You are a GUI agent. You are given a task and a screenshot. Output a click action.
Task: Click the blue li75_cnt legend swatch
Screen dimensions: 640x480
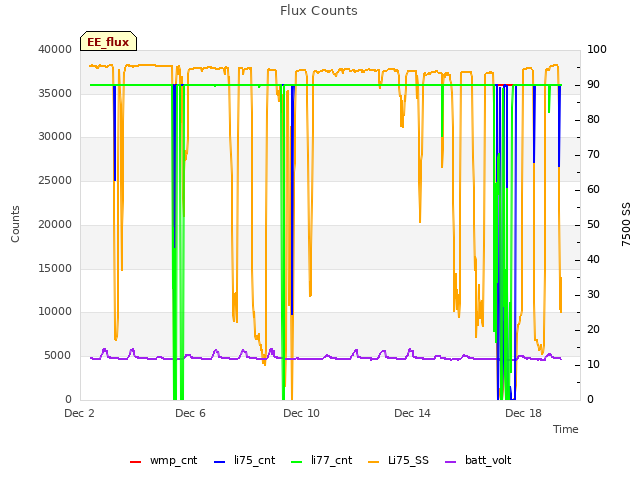pos(220,462)
